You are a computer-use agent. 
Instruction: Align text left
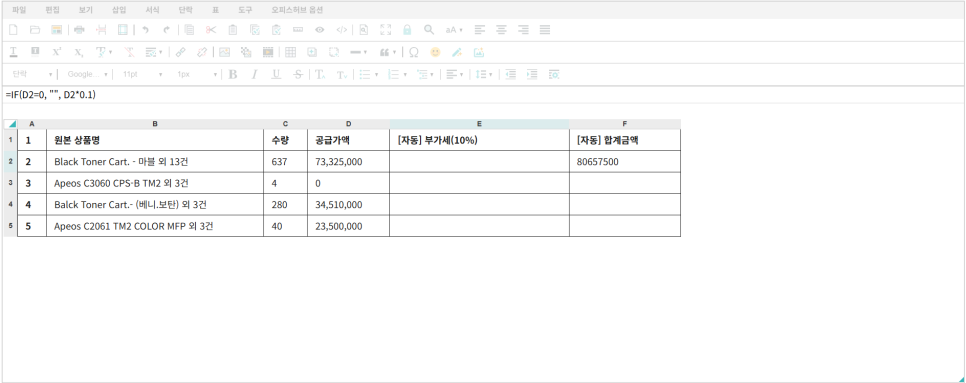[480, 30]
